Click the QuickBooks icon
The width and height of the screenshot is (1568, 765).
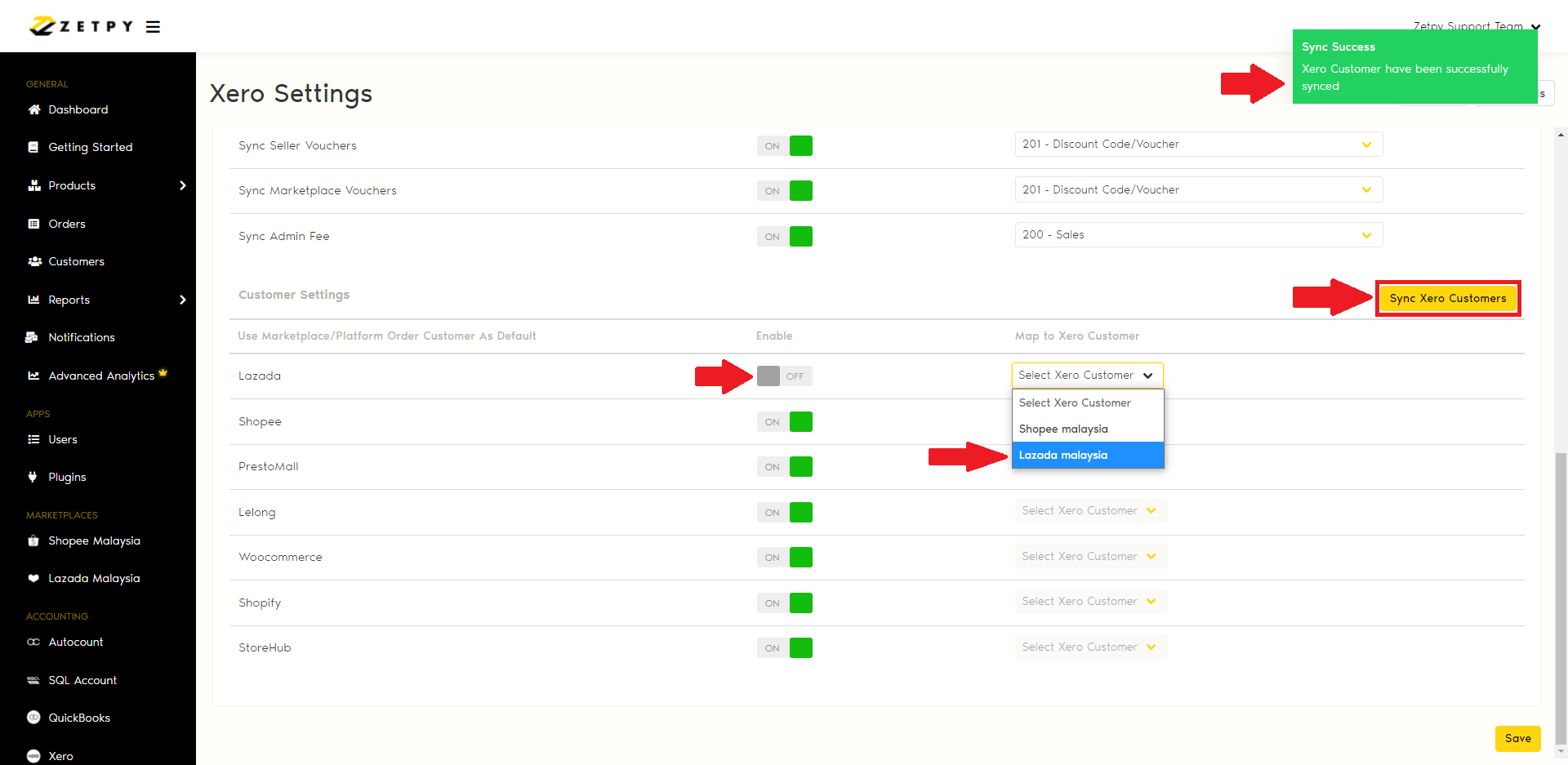[x=33, y=718]
